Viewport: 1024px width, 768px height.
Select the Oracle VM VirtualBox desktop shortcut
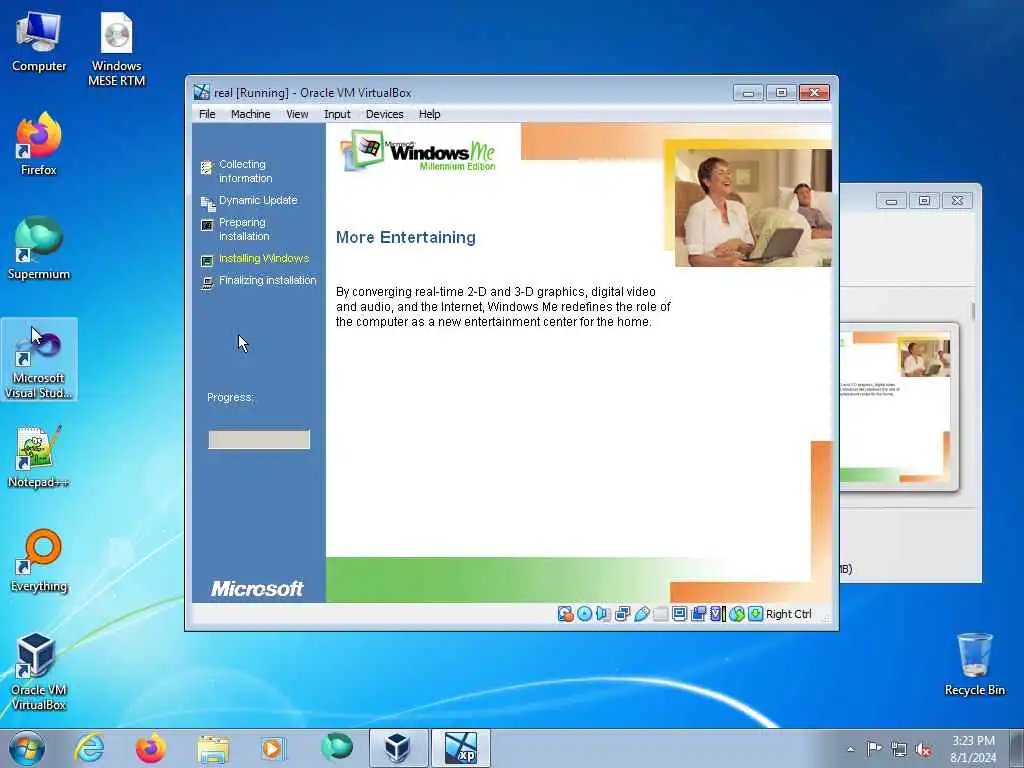point(39,672)
